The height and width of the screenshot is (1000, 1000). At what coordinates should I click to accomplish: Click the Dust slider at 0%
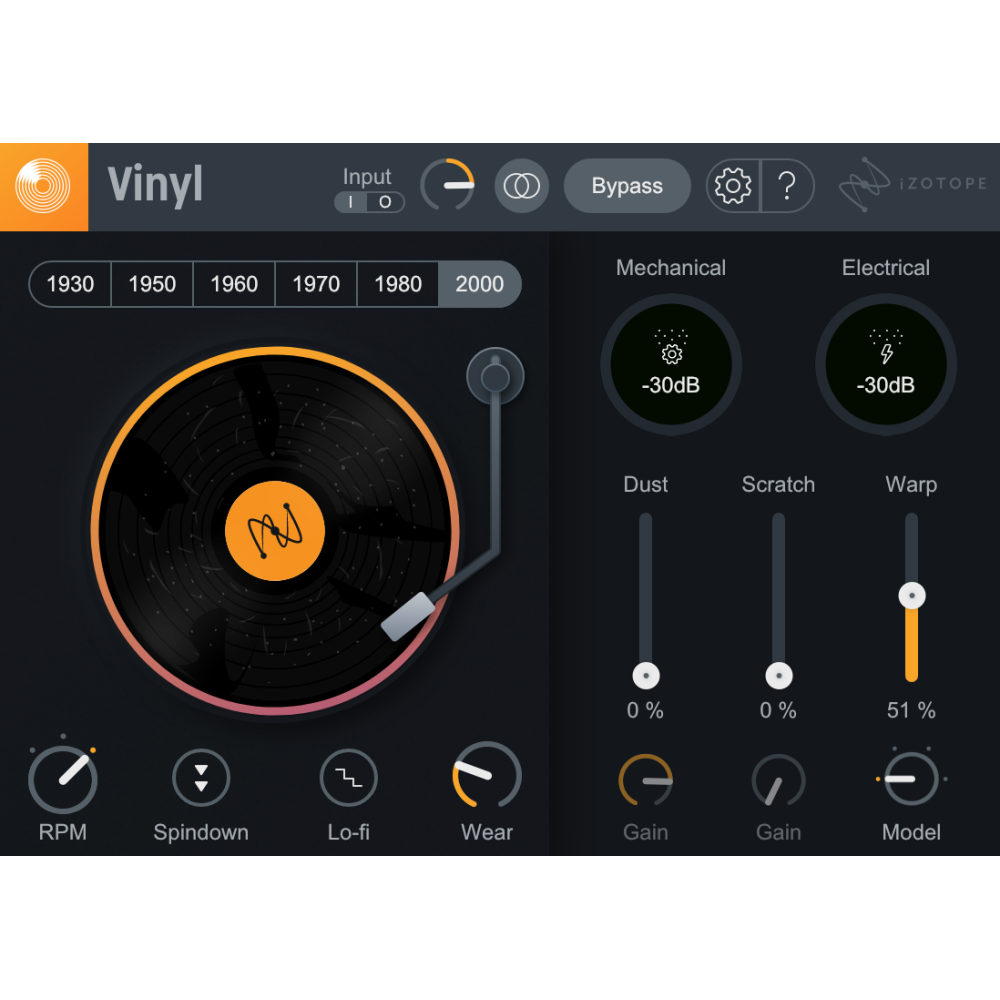(645, 675)
